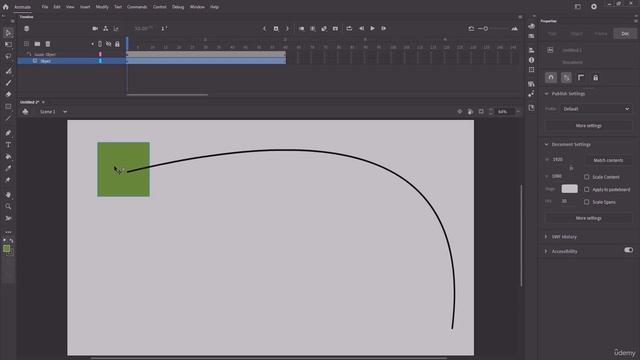This screenshot has height=360, width=640.
Task: Select the Lasso tool
Action: [x=8, y=56]
